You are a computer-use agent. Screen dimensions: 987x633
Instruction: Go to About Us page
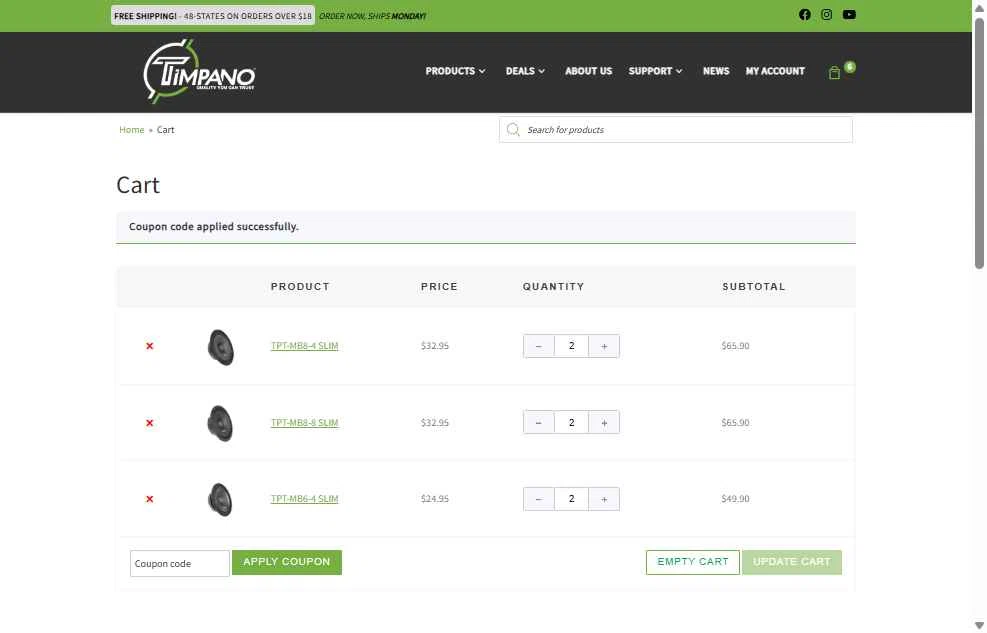588,71
